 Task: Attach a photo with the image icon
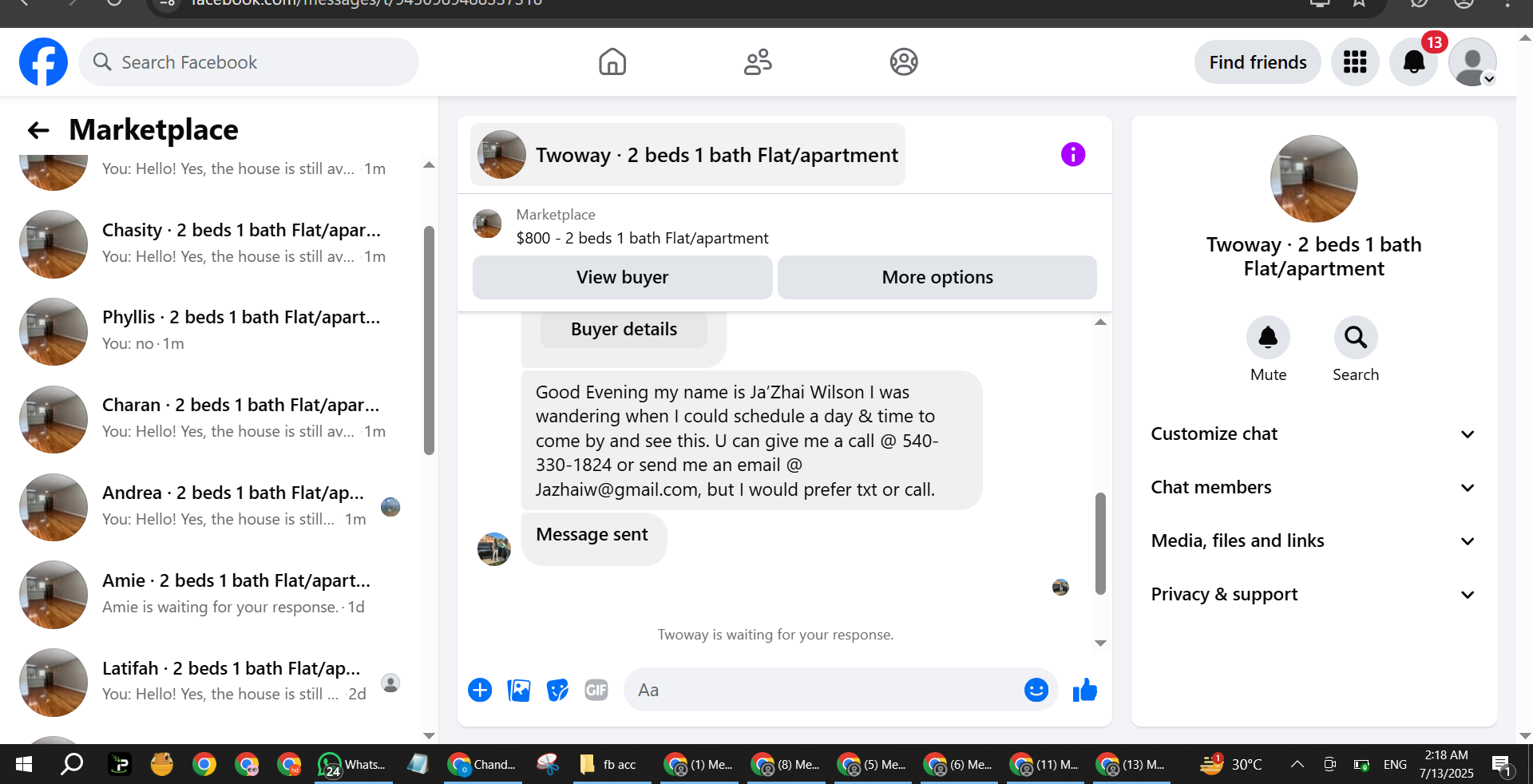click(x=519, y=690)
